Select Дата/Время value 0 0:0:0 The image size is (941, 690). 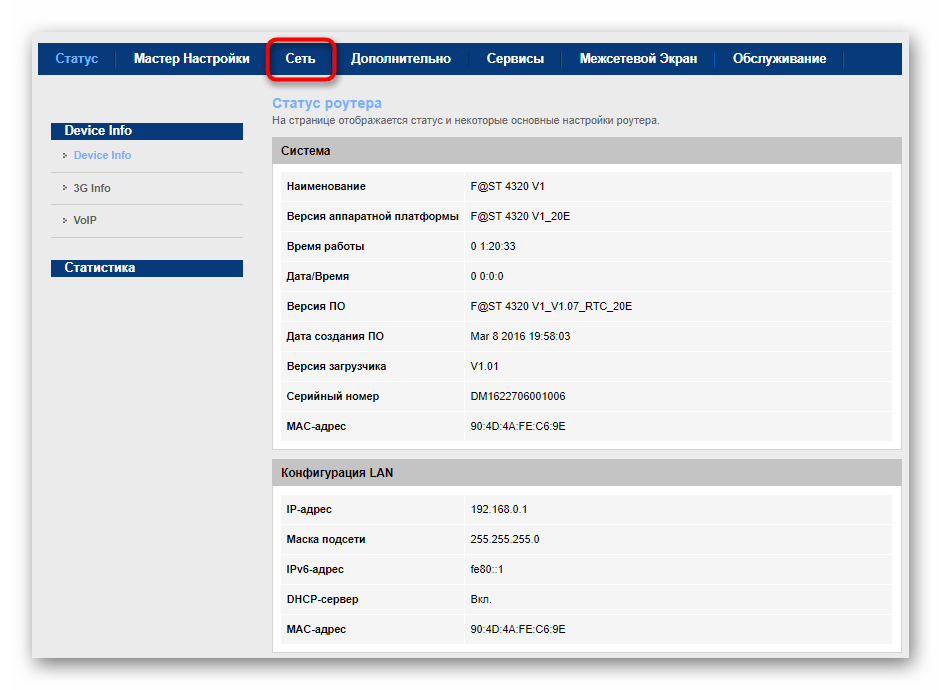click(487, 277)
